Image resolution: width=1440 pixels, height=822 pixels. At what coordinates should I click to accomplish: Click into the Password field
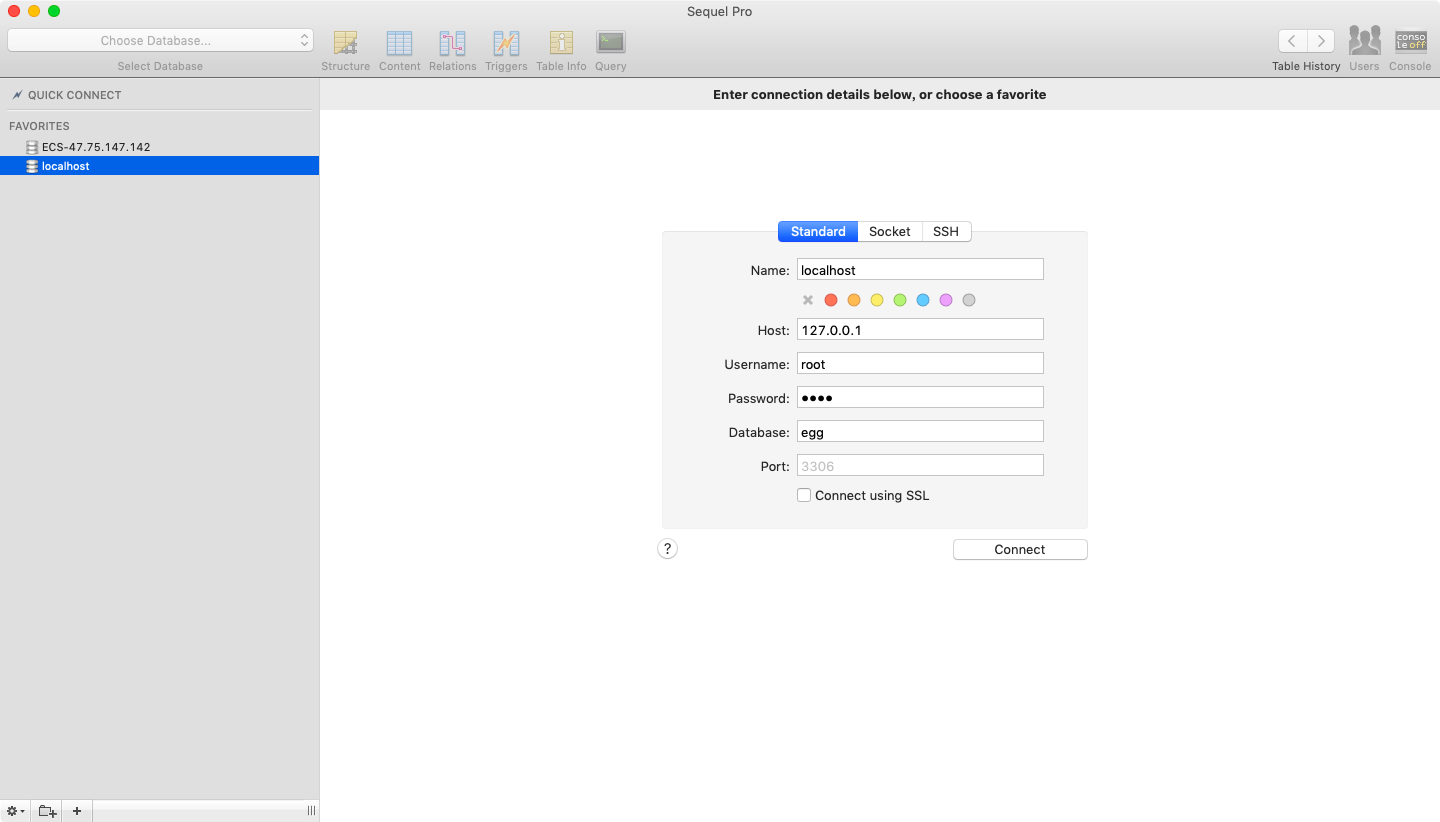coord(920,398)
